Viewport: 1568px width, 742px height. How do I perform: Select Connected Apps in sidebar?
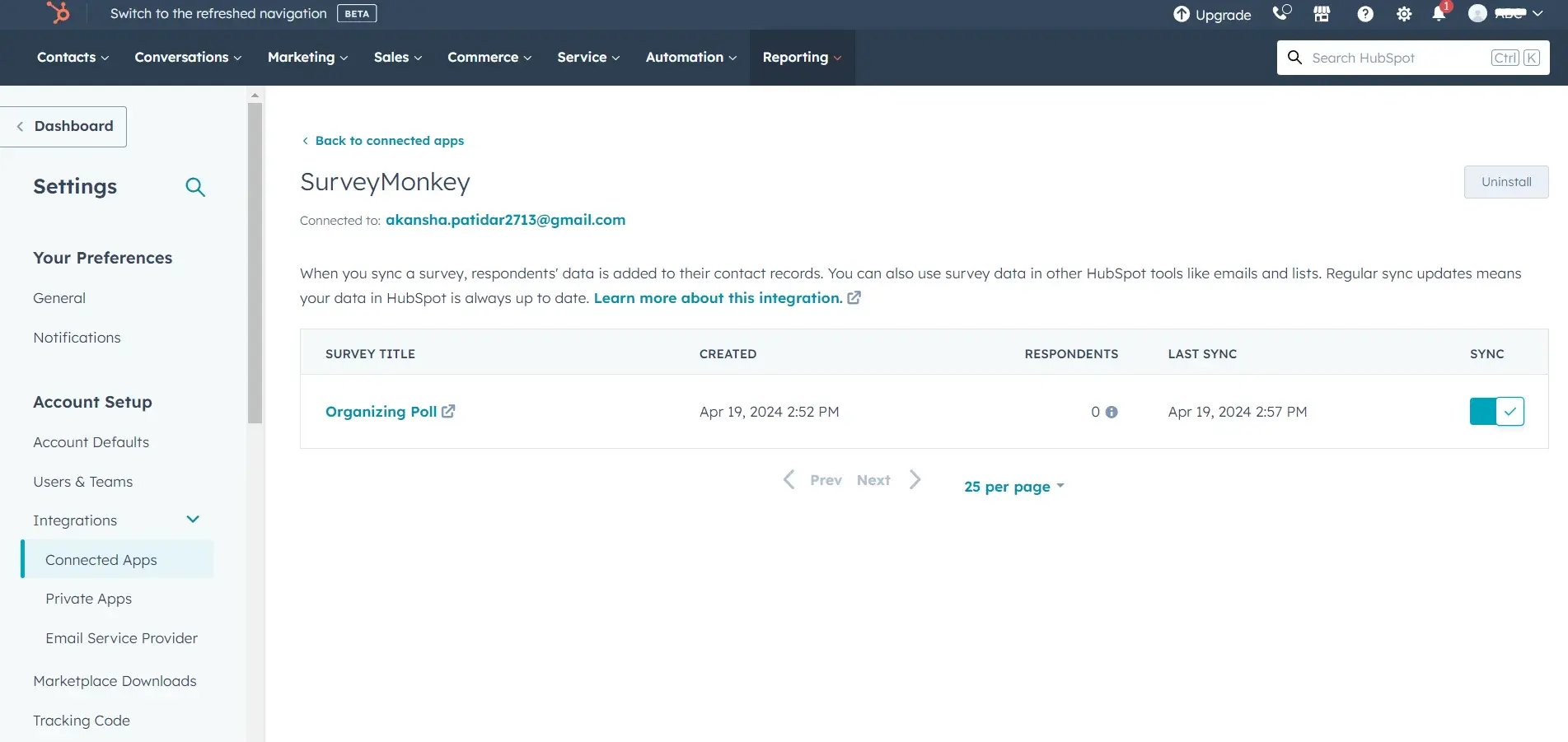click(x=117, y=559)
